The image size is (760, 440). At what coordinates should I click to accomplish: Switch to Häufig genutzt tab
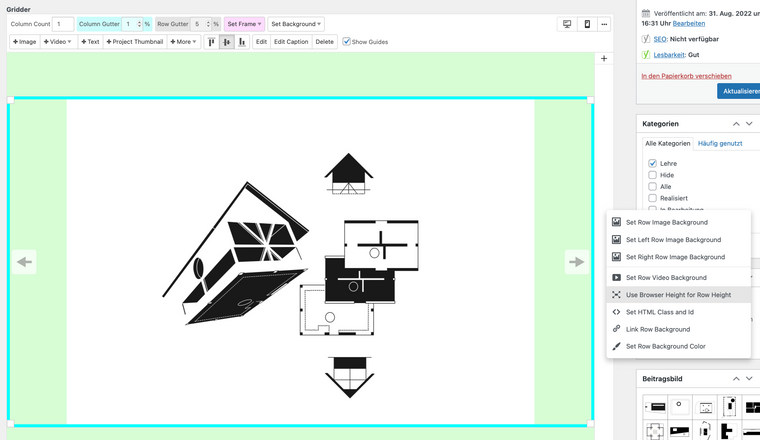click(720, 143)
